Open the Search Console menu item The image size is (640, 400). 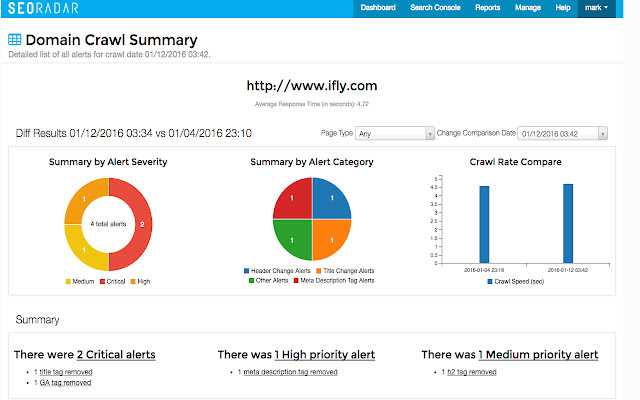pos(435,8)
